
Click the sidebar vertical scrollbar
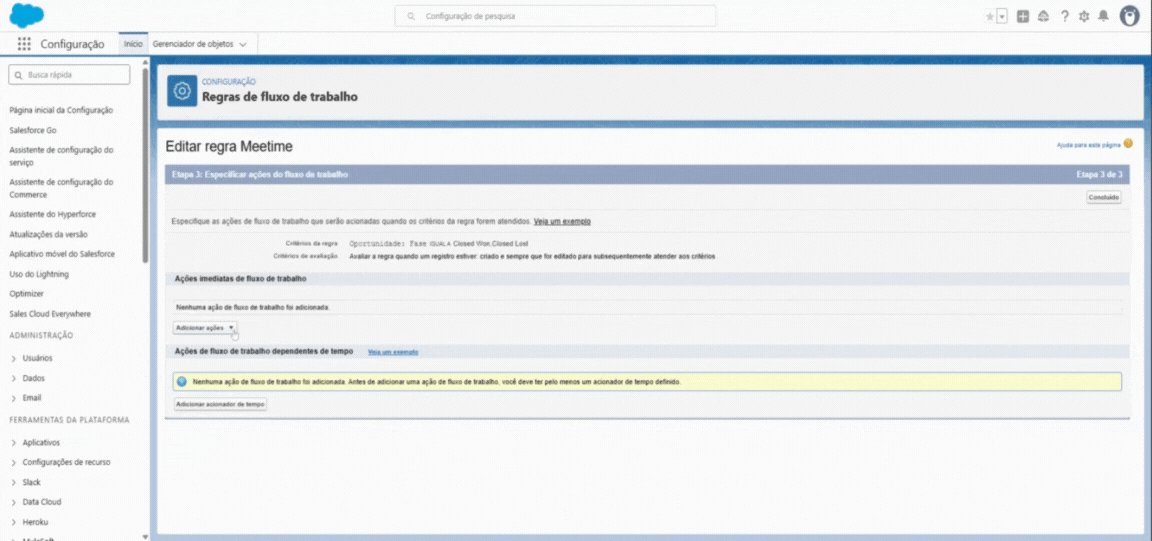coord(145,165)
